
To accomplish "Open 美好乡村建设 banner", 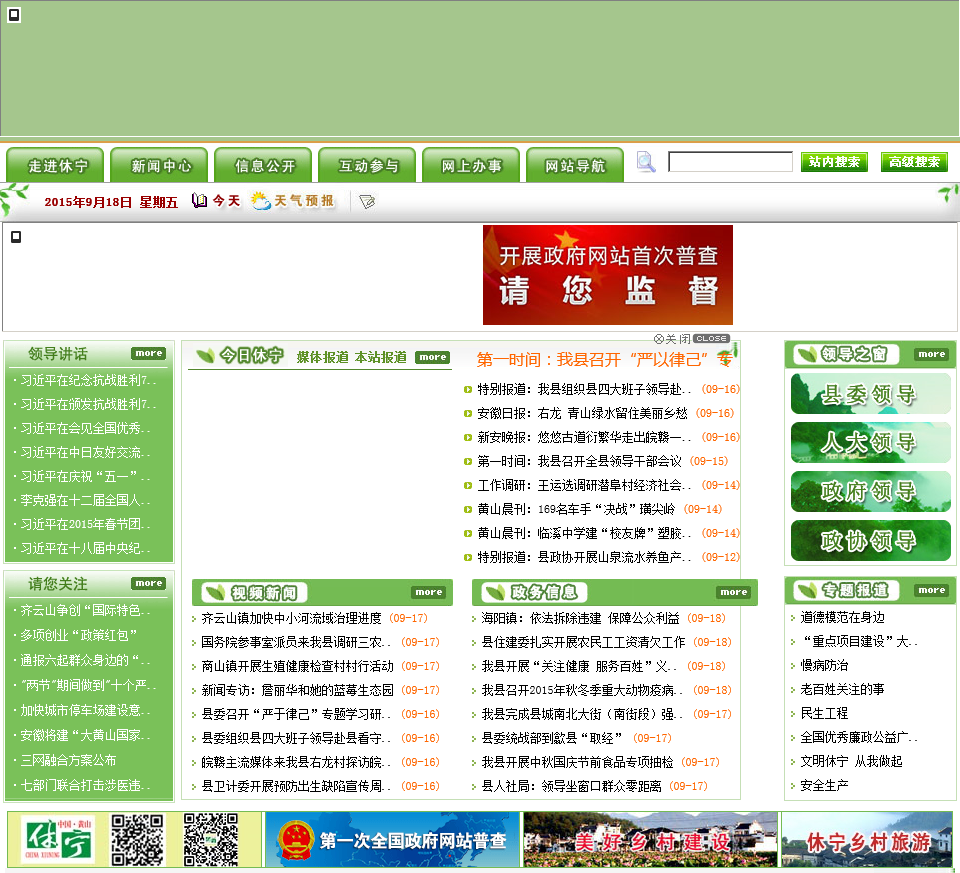I will (x=650, y=839).
